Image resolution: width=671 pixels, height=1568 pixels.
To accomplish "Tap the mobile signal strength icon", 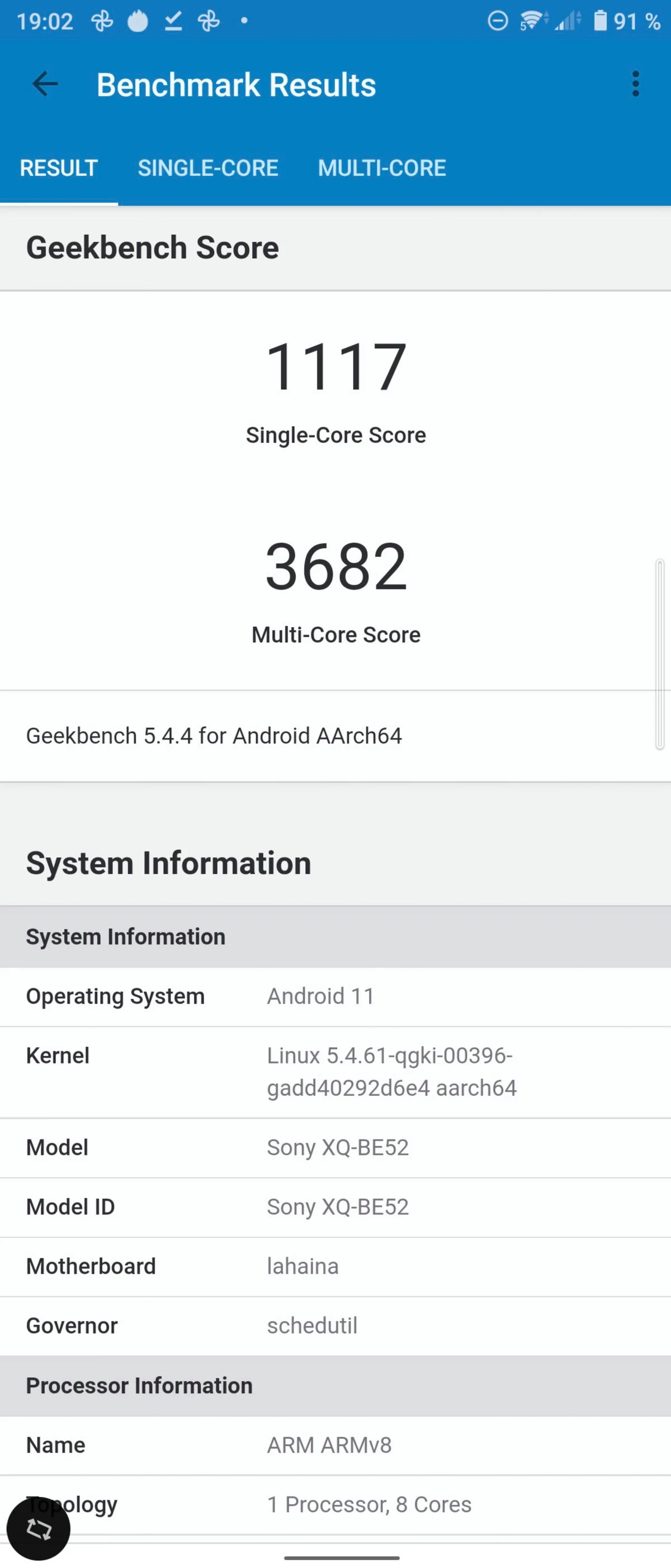I will [568, 21].
